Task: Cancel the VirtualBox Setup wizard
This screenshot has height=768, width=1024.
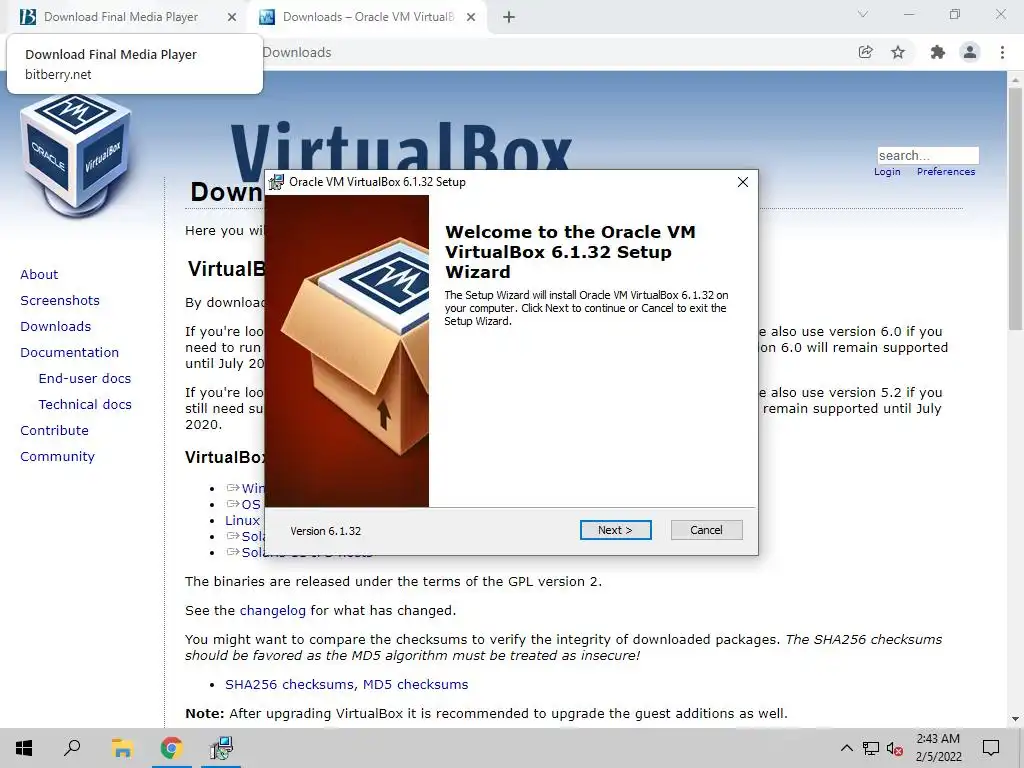Action: pyautogui.click(x=707, y=530)
